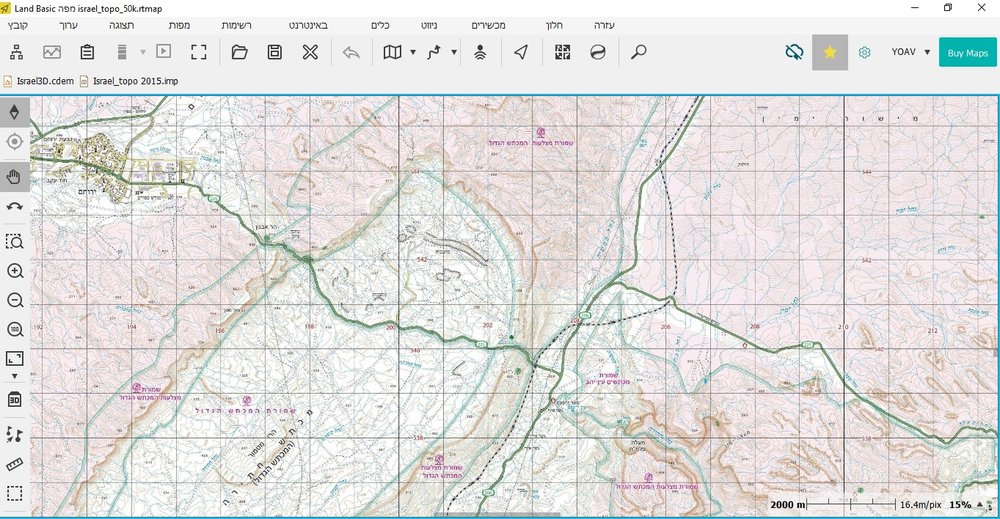Click the save floppy disk icon
Image resolution: width=1000 pixels, height=519 pixels.
(x=275, y=52)
